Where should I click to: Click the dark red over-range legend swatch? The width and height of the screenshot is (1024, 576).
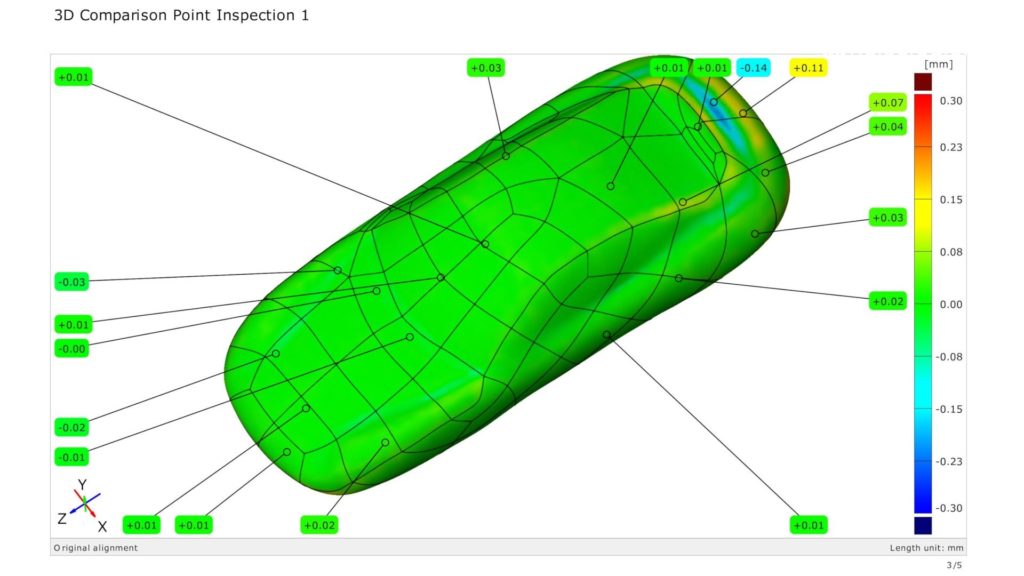coord(923,82)
